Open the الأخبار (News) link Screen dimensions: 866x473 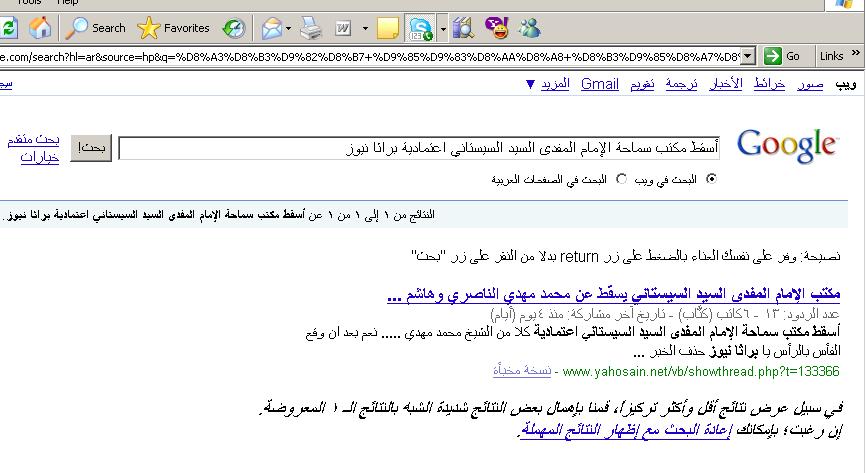726,84
